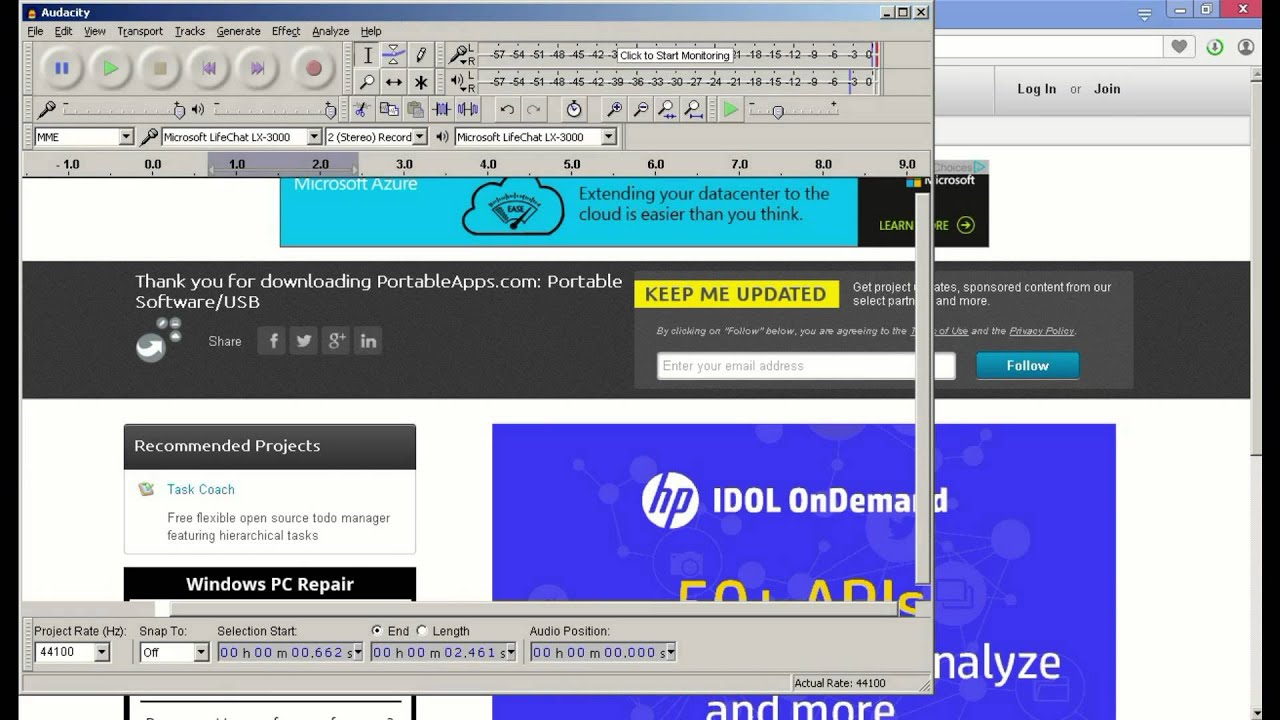Click the Copy icon in the edit toolbar
Viewport: 1280px width, 720px height.
(x=389, y=110)
